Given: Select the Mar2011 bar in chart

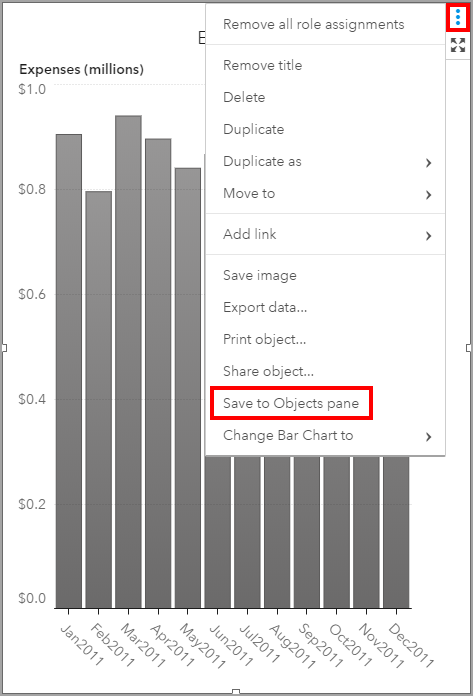Looking at the screenshot, I should pyautogui.click(x=128, y=362).
